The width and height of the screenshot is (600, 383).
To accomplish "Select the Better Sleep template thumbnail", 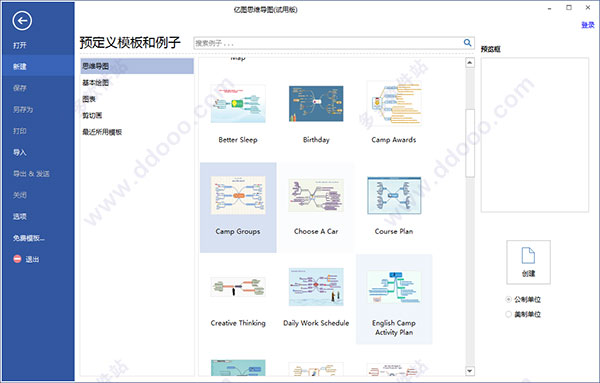I will pyautogui.click(x=238, y=104).
